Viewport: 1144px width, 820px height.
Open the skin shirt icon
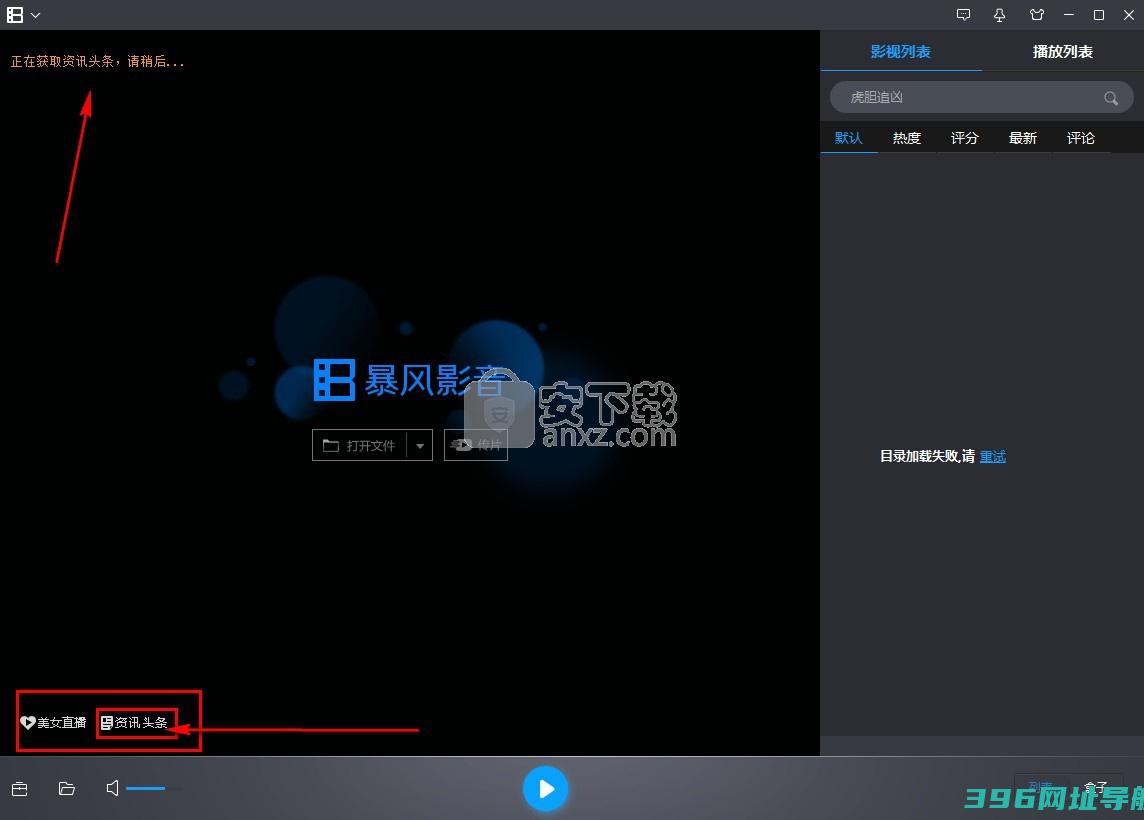point(1036,15)
